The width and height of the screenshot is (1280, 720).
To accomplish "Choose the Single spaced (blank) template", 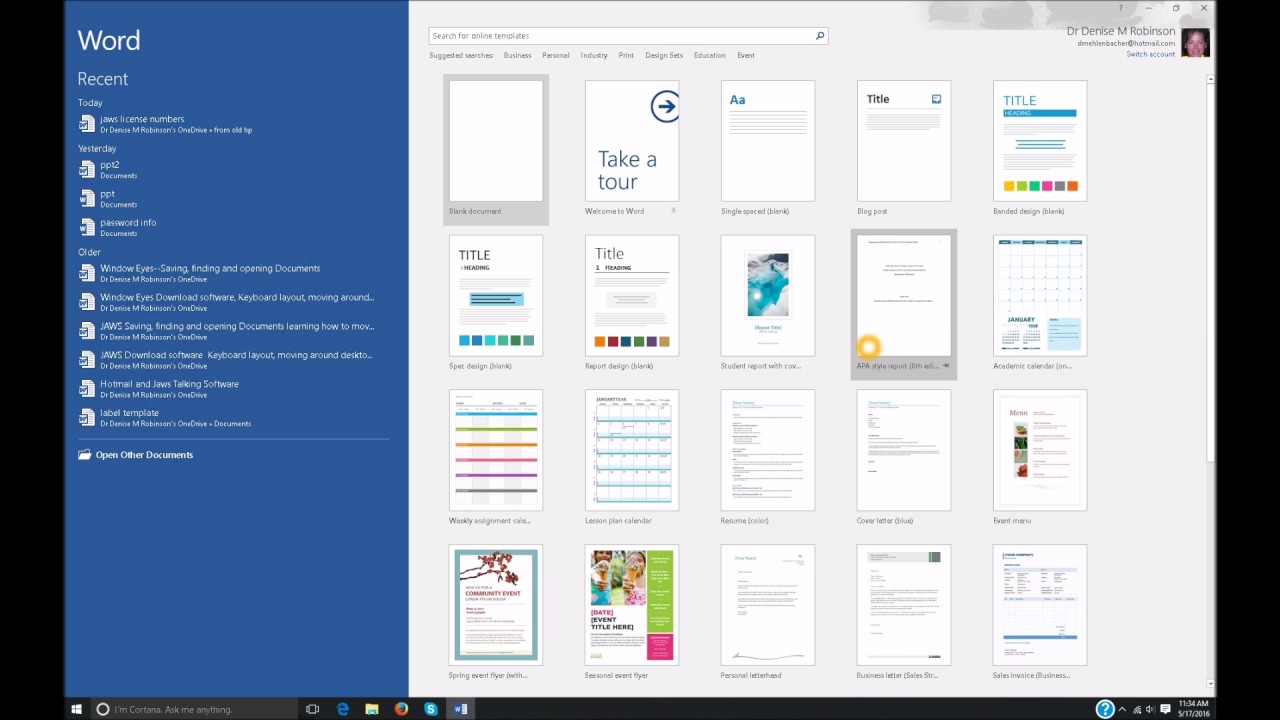I will (768, 149).
